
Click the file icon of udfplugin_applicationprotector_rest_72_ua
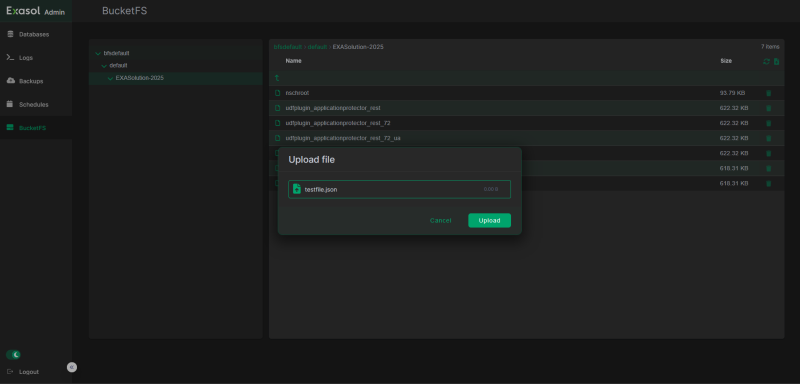(x=278, y=138)
